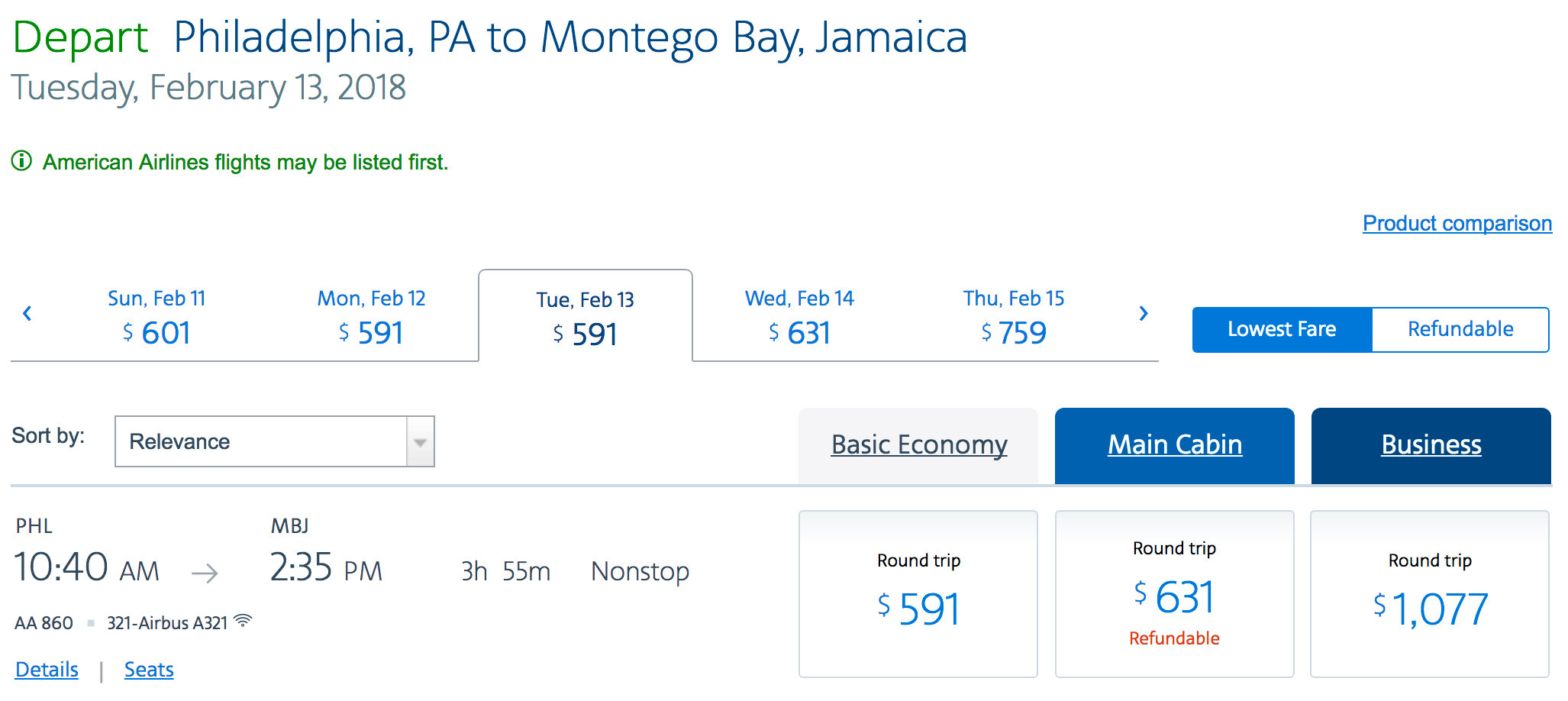Choose the $1,077 Business round trip fare
Screen dimensions: 1568x701
click(x=1430, y=594)
